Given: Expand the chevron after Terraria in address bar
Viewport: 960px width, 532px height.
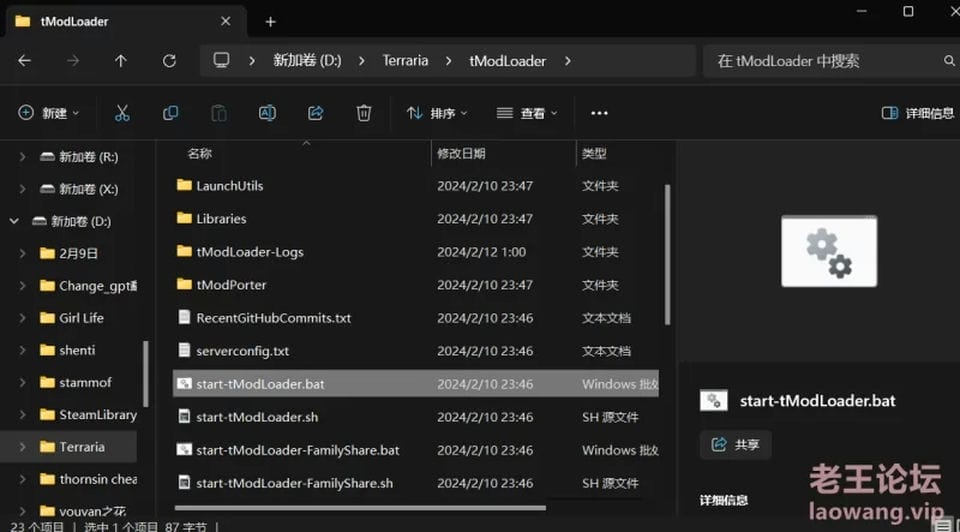Looking at the screenshot, I should 449,61.
